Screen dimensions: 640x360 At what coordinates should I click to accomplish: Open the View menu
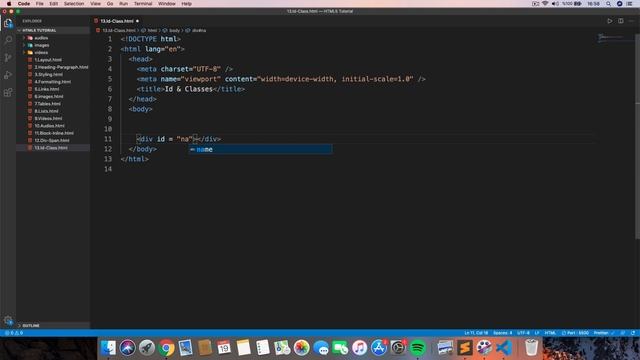tap(96, 4)
